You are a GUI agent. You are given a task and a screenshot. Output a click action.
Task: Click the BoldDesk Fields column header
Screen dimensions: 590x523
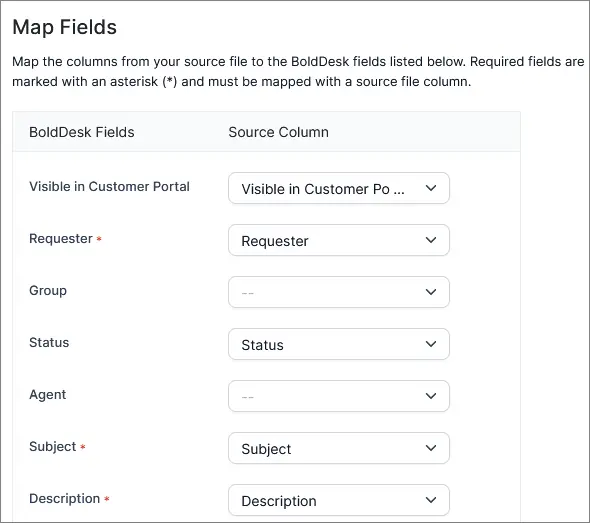pos(82,132)
